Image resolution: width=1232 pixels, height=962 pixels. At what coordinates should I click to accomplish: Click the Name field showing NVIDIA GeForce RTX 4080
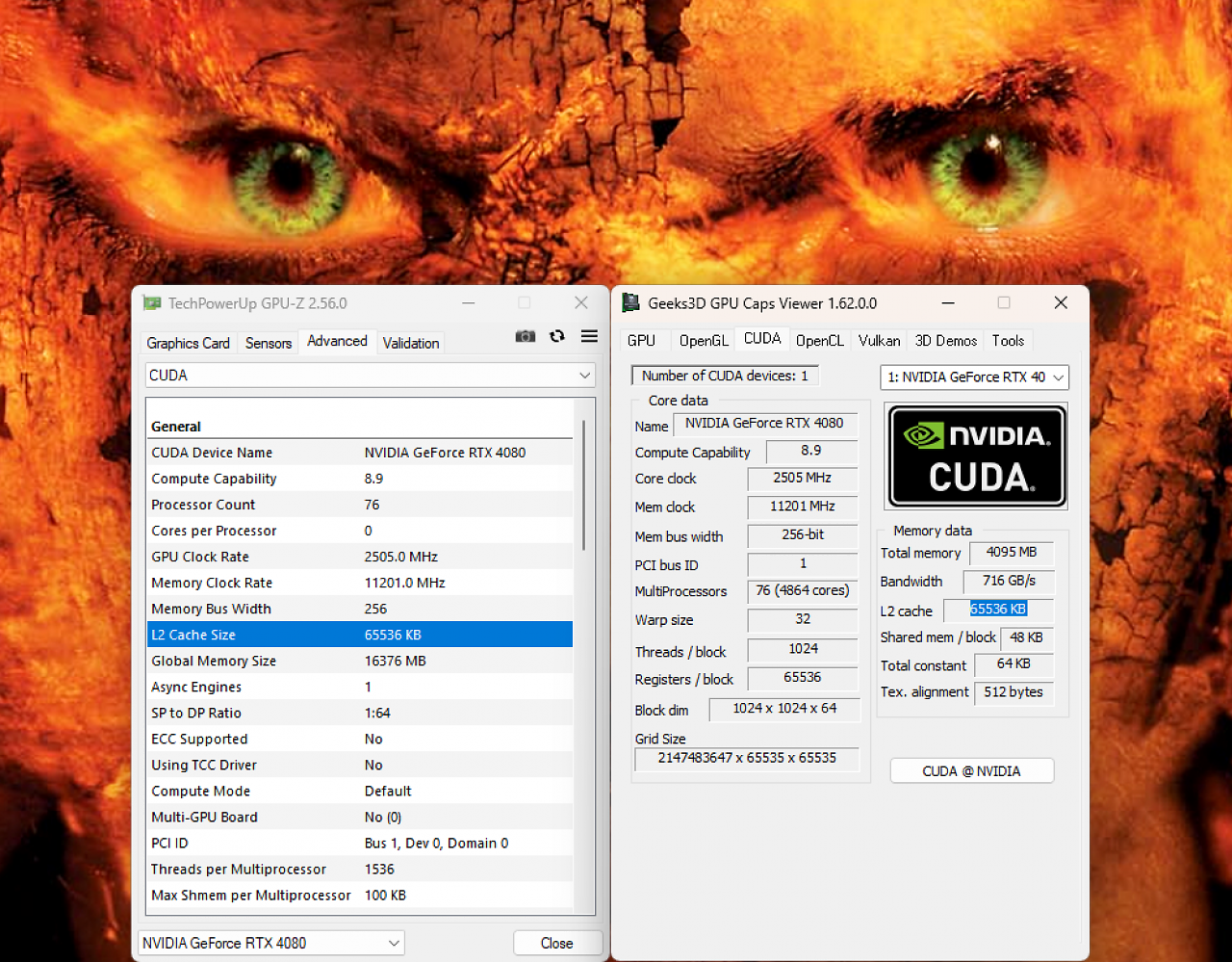coord(764,424)
